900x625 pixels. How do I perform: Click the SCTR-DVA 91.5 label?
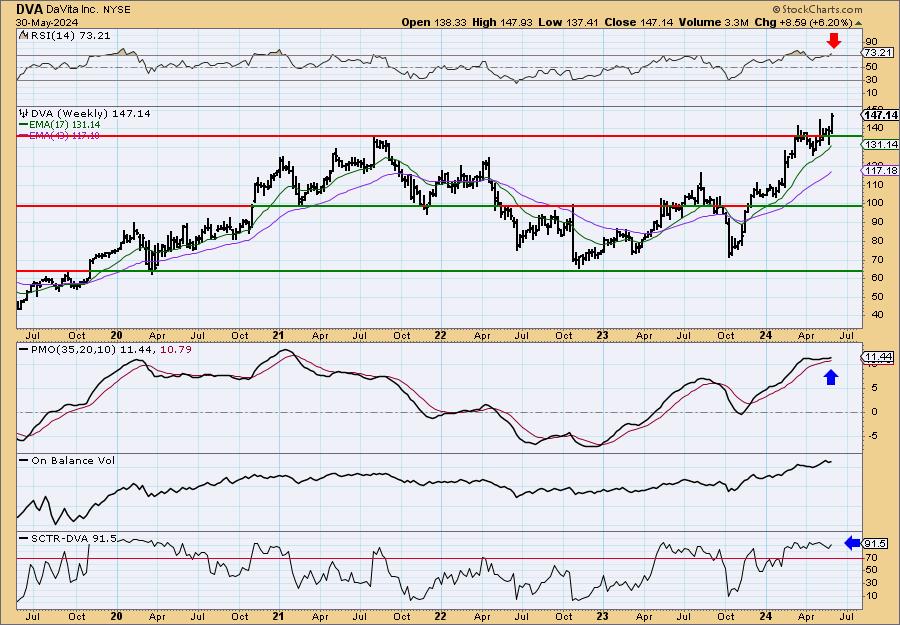pos(74,538)
